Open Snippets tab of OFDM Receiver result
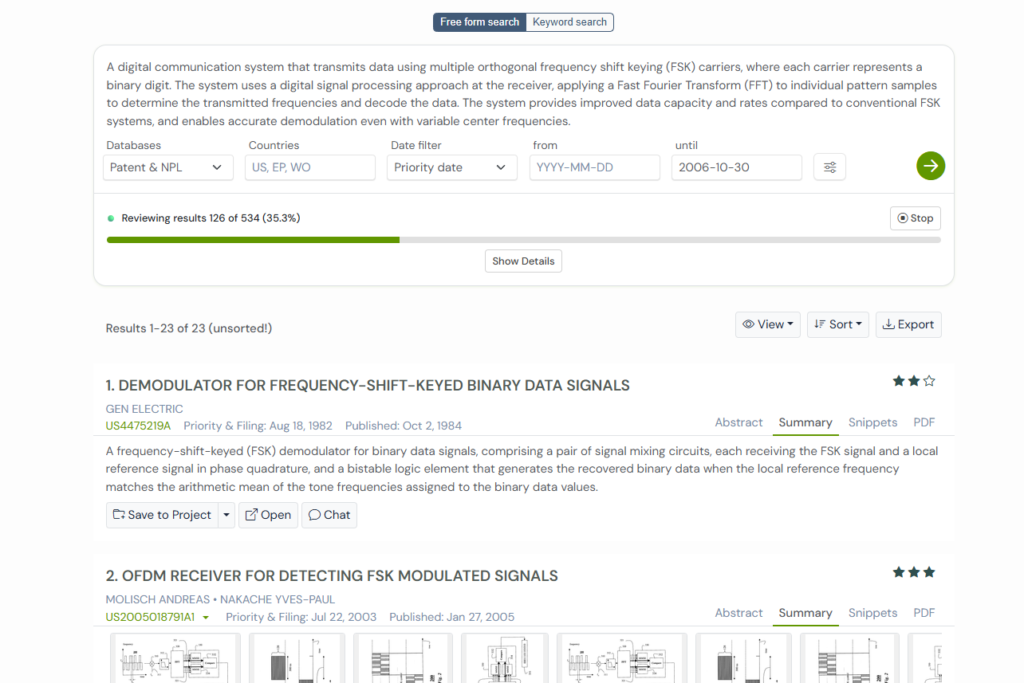 (x=872, y=613)
